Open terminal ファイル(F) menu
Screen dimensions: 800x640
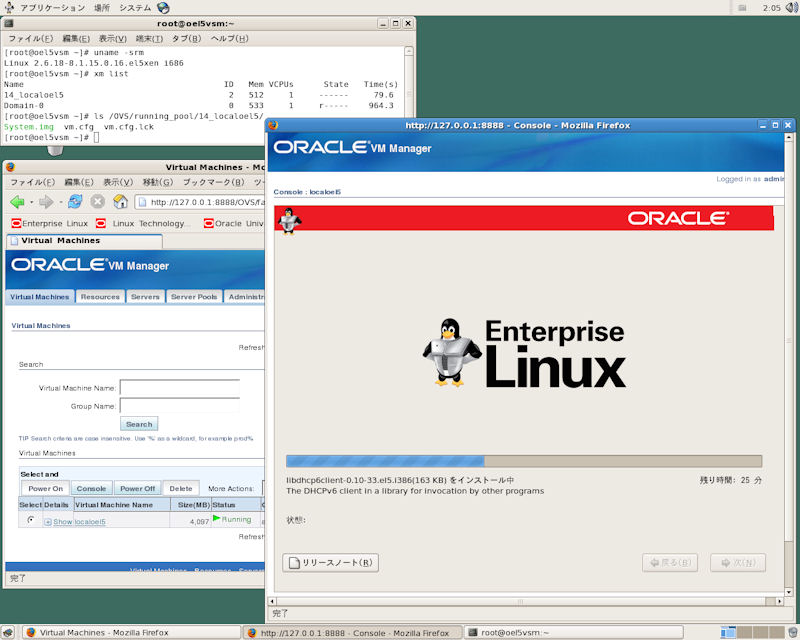point(31,38)
